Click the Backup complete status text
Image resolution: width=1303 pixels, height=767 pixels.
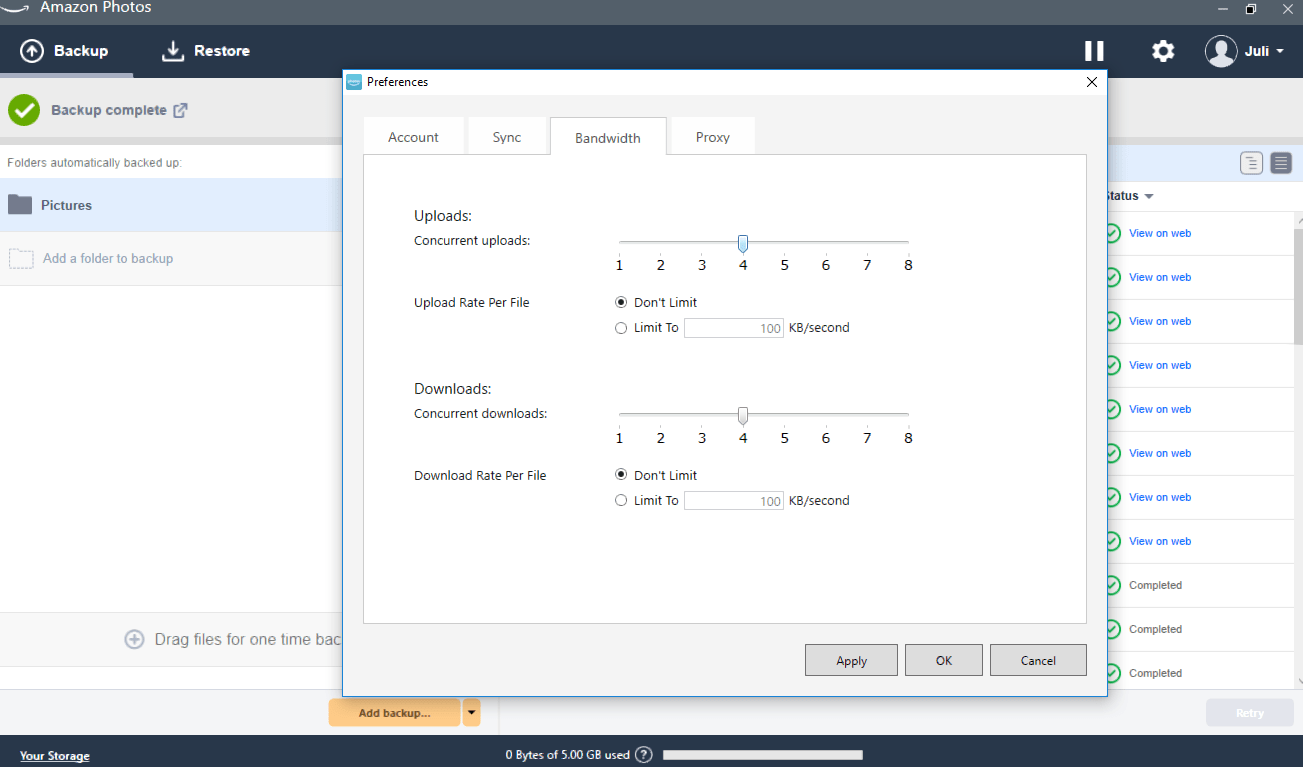tap(109, 110)
